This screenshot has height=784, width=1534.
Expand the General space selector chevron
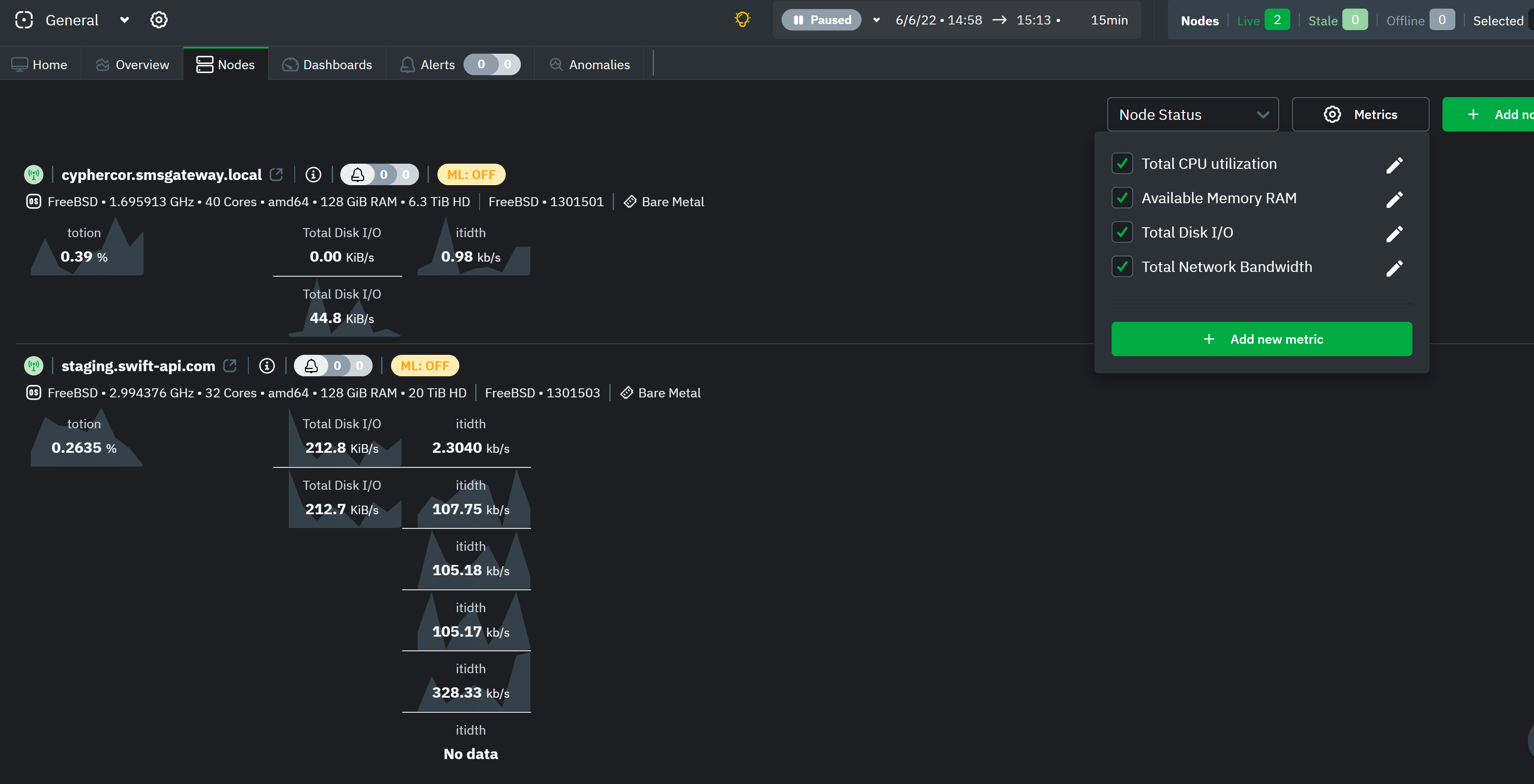tap(125, 20)
